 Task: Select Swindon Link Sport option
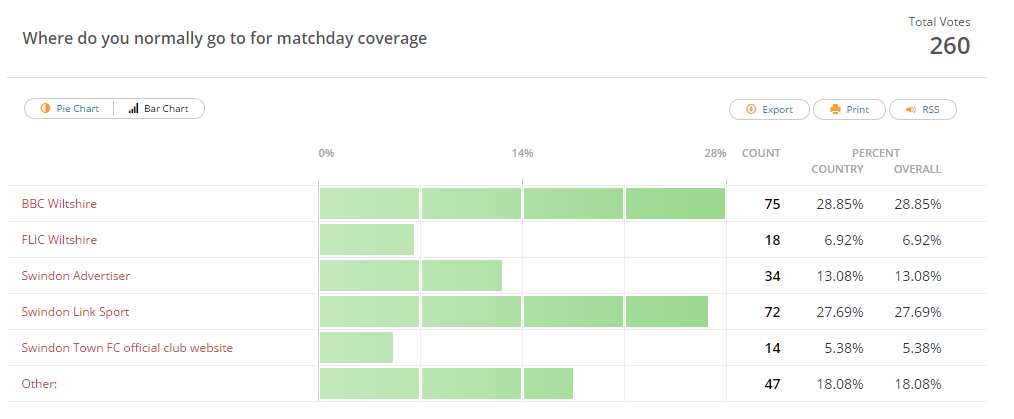(75, 312)
